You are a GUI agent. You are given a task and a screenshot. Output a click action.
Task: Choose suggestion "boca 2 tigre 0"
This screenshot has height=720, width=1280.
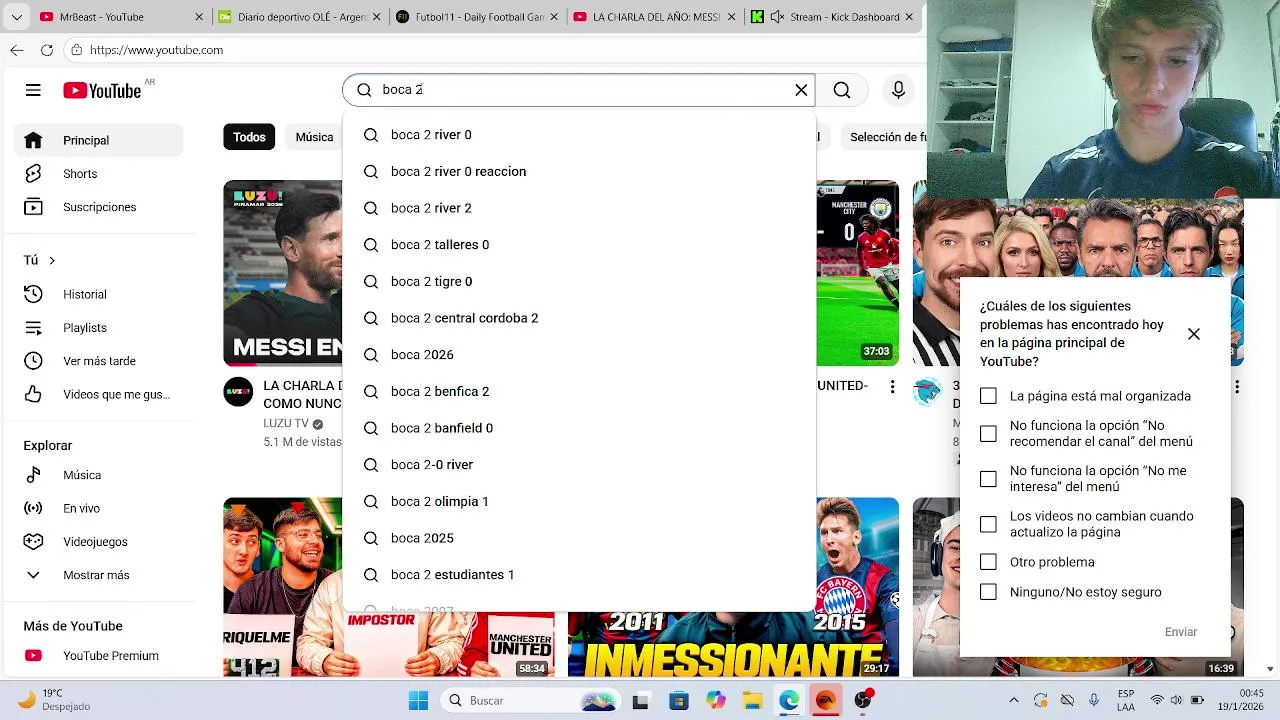579,282
